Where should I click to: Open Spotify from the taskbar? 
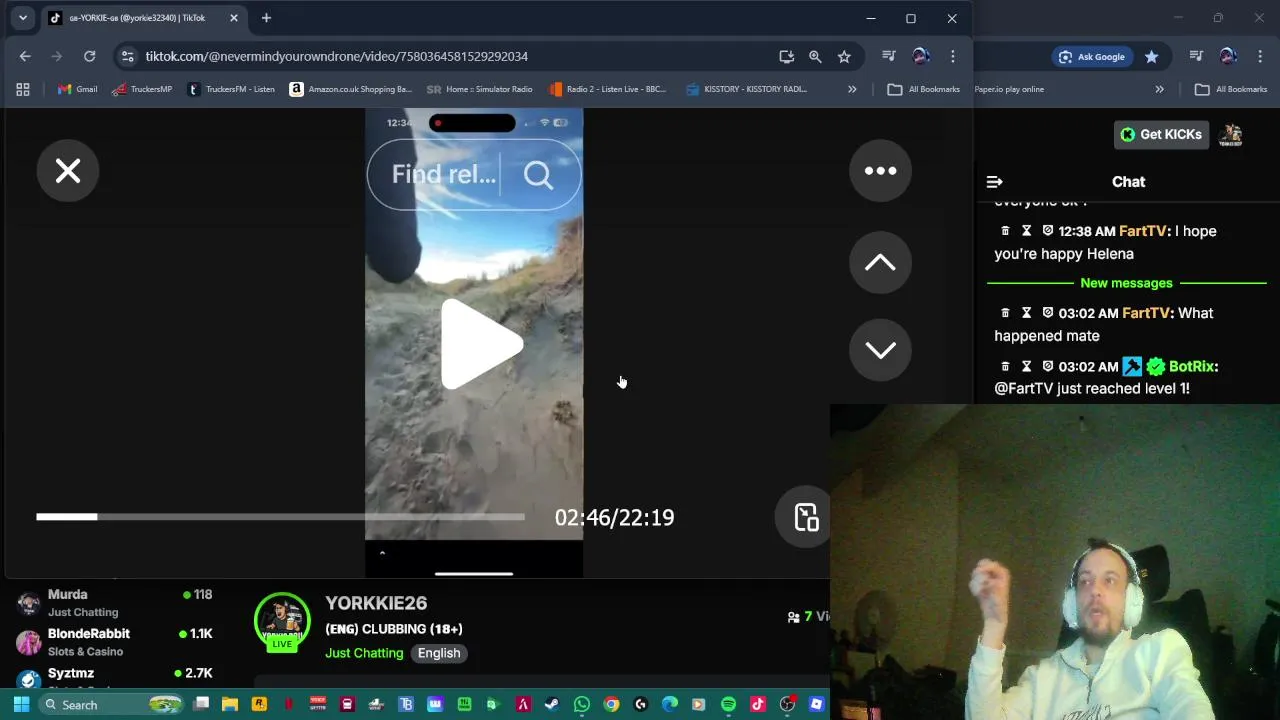[x=728, y=704]
